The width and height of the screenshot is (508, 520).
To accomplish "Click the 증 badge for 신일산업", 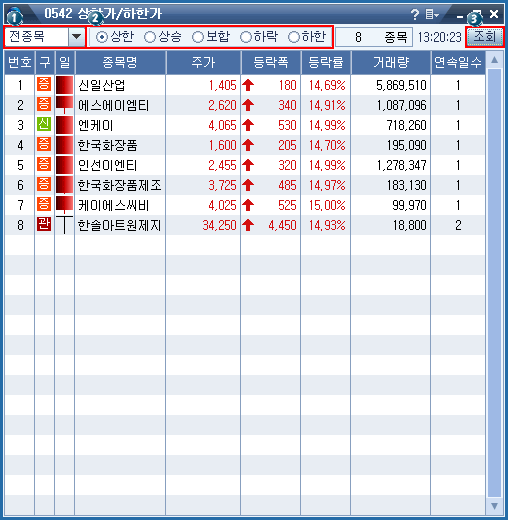I will 44,84.
